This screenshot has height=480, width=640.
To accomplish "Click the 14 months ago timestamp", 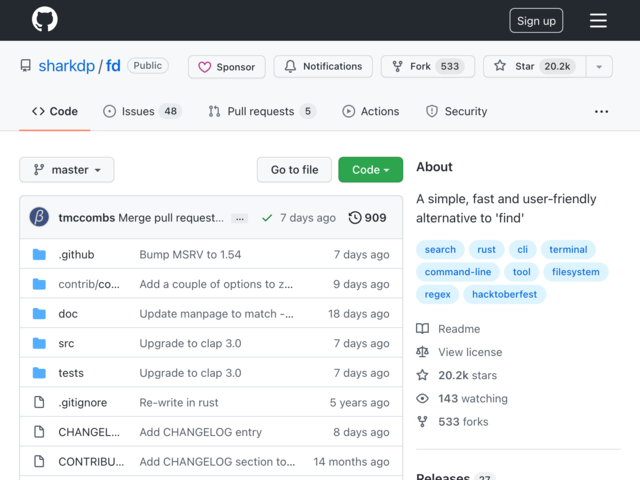I will point(351,462).
